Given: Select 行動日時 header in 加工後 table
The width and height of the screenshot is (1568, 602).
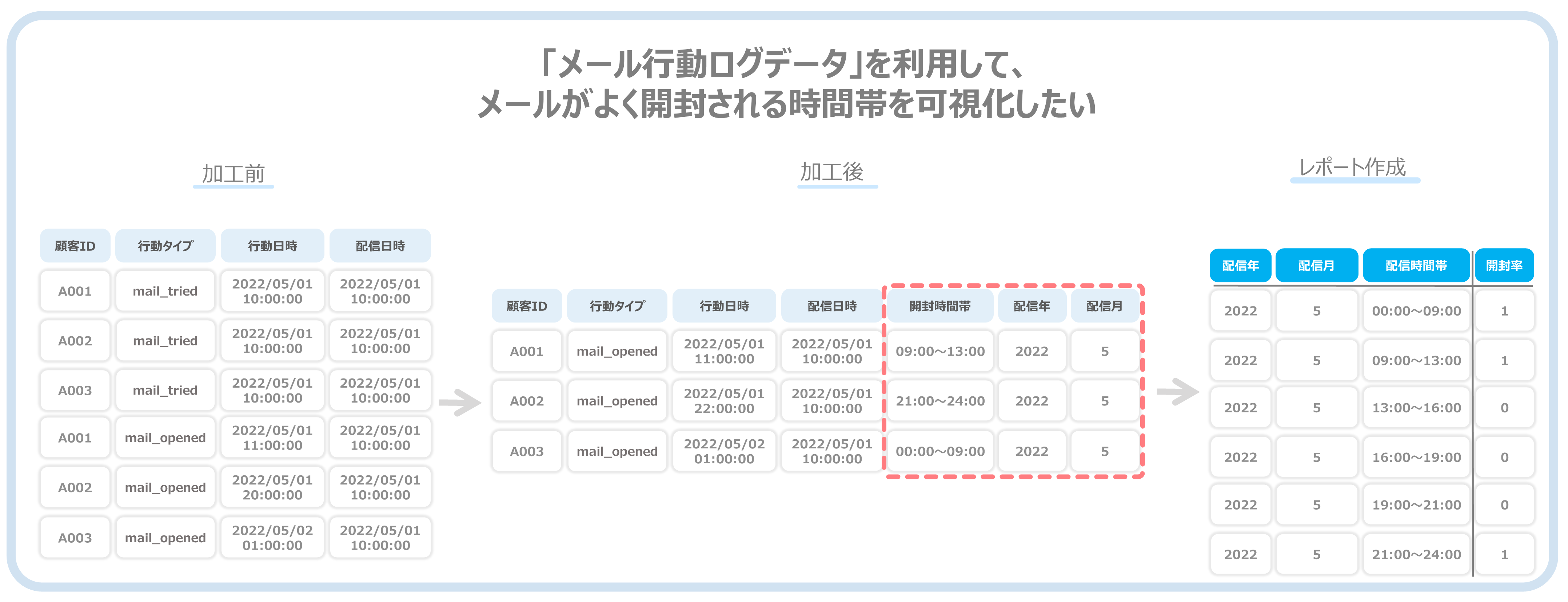Looking at the screenshot, I should (x=724, y=306).
